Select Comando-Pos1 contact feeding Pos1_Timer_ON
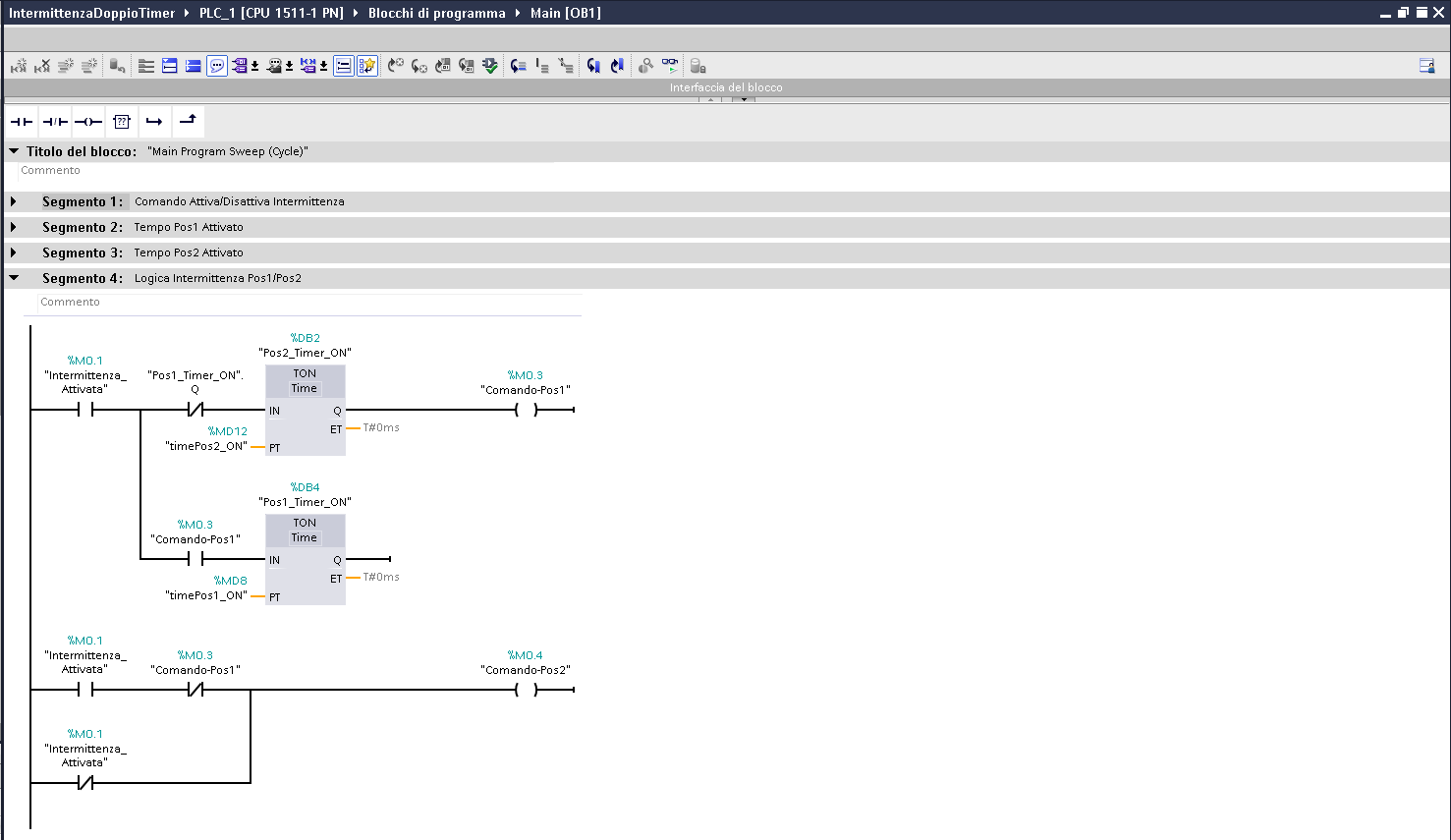This screenshot has width=1451, height=840. coord(195,559)
